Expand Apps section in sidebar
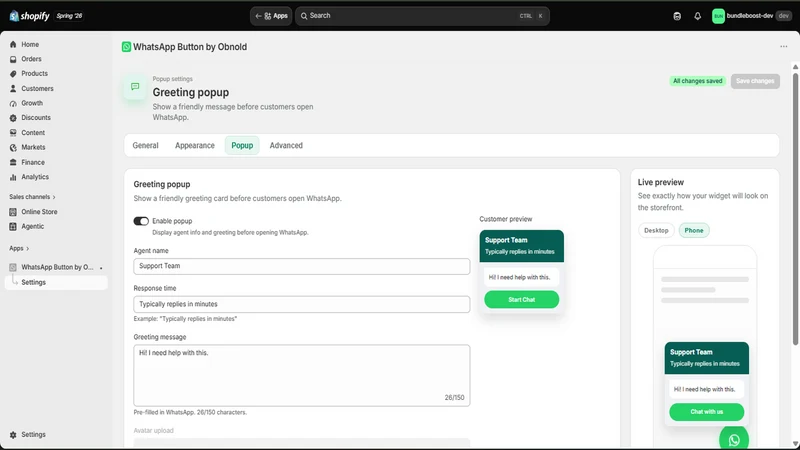Screen dimensions: 800x450 [x=19, y=248]
